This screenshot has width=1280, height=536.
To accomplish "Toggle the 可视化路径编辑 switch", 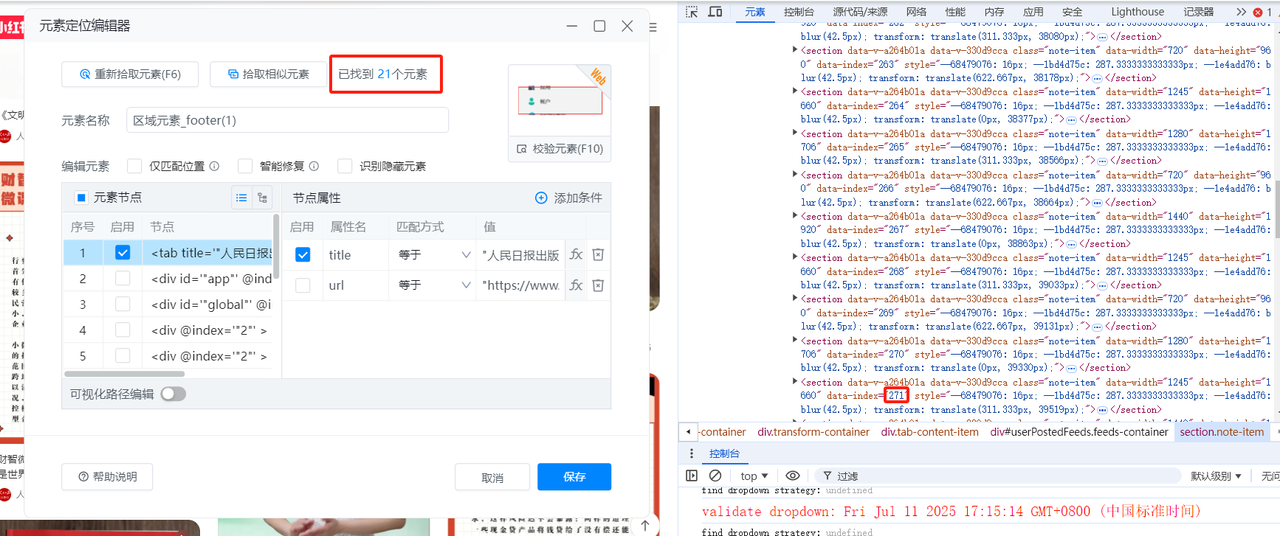I will click(x=173, y=394).
